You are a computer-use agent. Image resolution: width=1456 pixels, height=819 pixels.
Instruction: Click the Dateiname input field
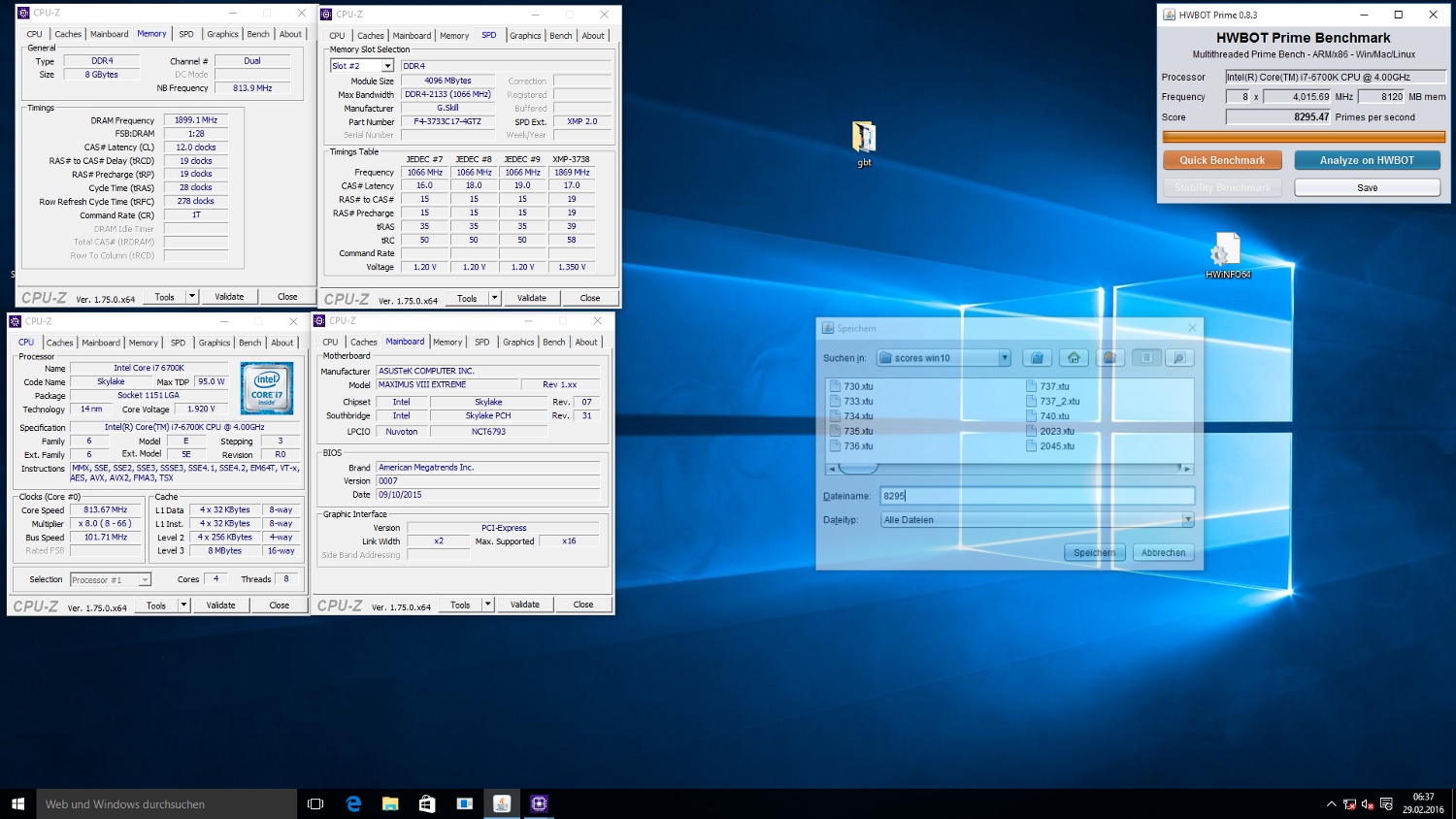(1037, 496)
